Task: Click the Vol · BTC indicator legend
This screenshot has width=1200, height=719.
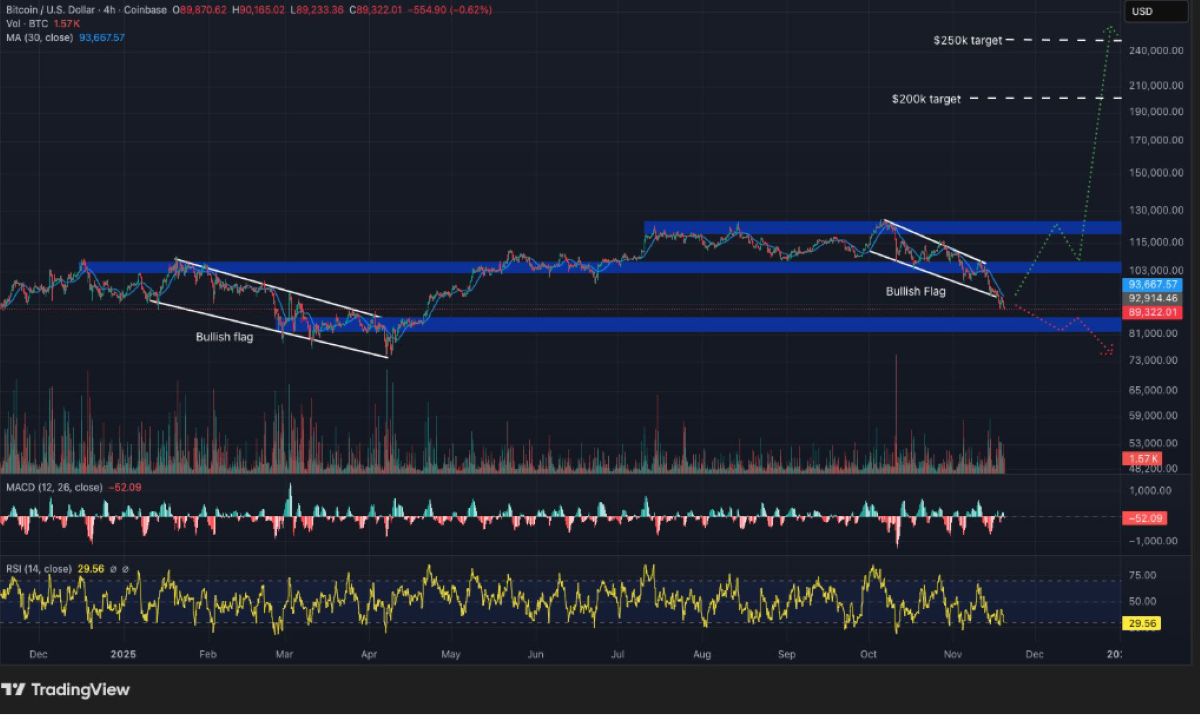Action: coord(26,23)
